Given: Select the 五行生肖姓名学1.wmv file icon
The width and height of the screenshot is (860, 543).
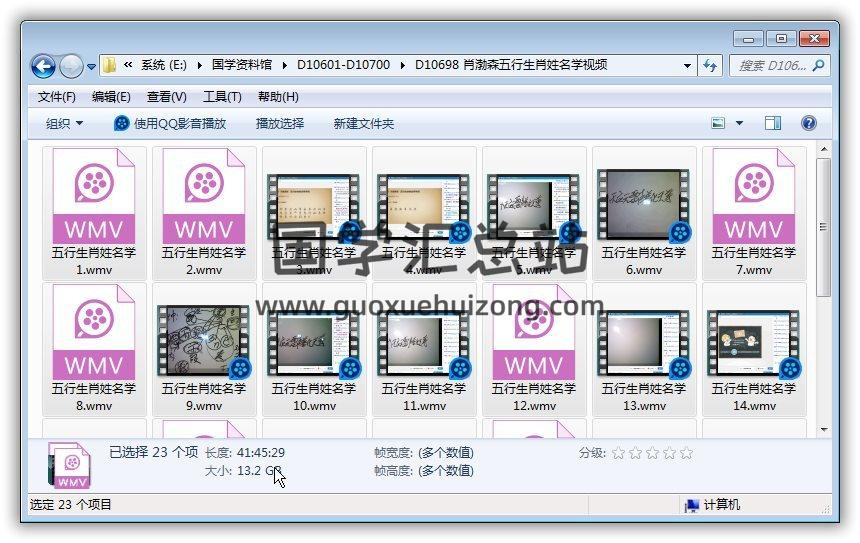Looking at the screenshot, I should click(x=94, y=196).
